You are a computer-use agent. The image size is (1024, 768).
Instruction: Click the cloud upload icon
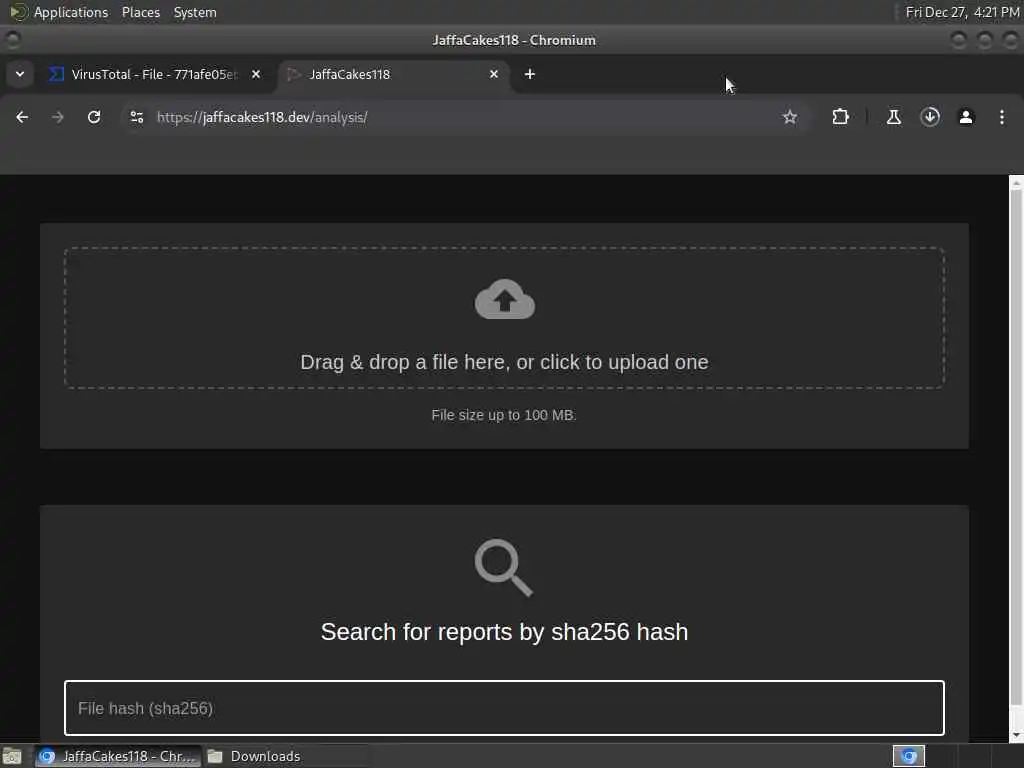(505, 299)
